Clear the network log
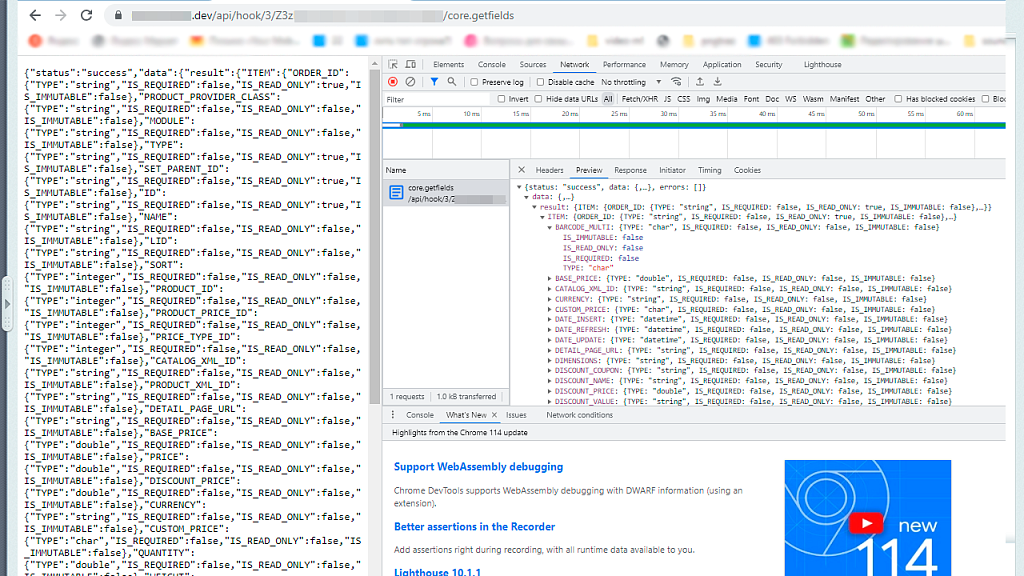This screenshot has height=576, width=1024. 410,82
